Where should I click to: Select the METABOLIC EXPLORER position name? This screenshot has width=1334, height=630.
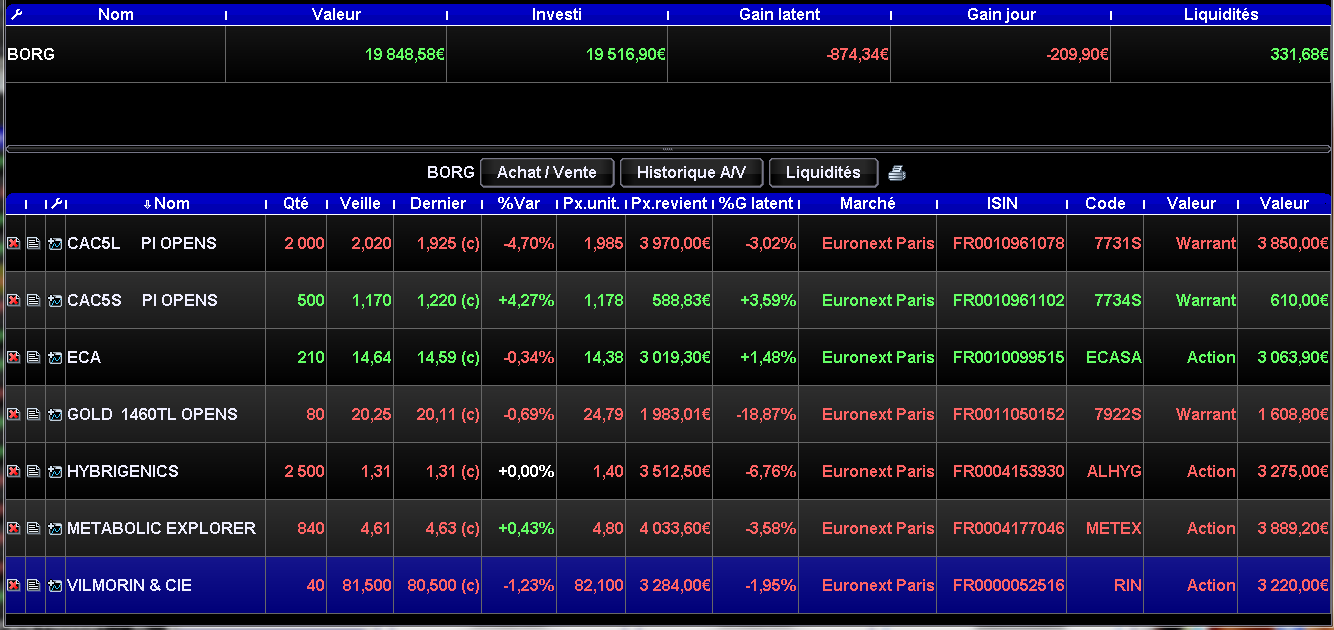click(x=161, y=528)
